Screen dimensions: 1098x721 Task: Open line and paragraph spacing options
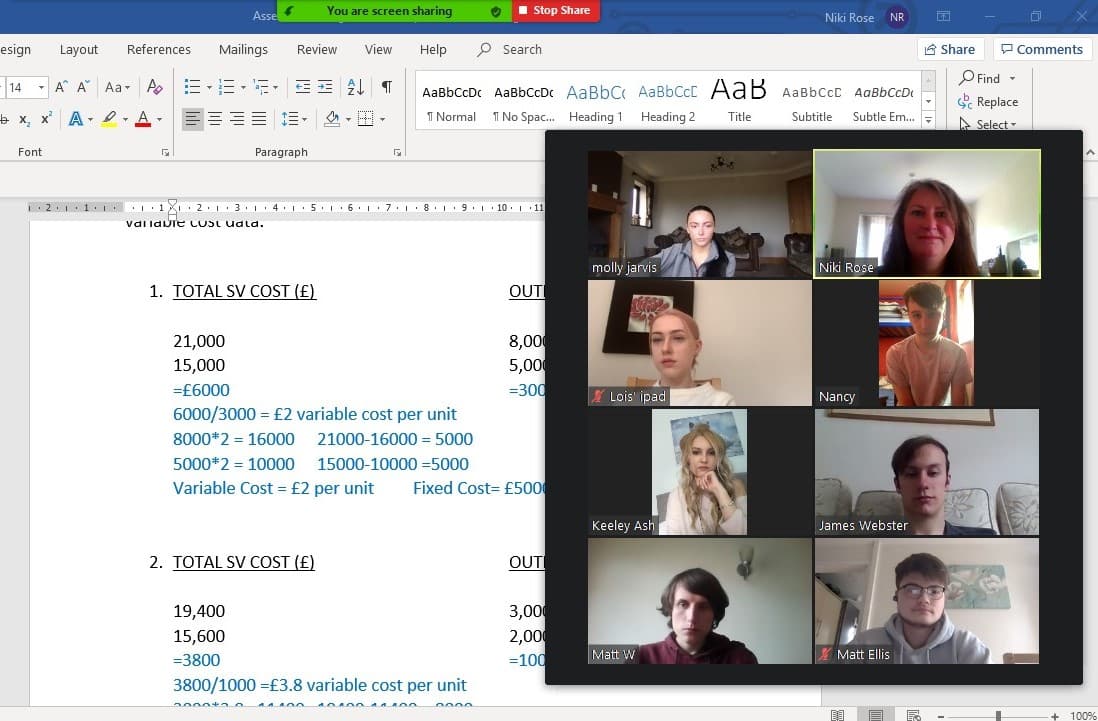click(290, 119)
